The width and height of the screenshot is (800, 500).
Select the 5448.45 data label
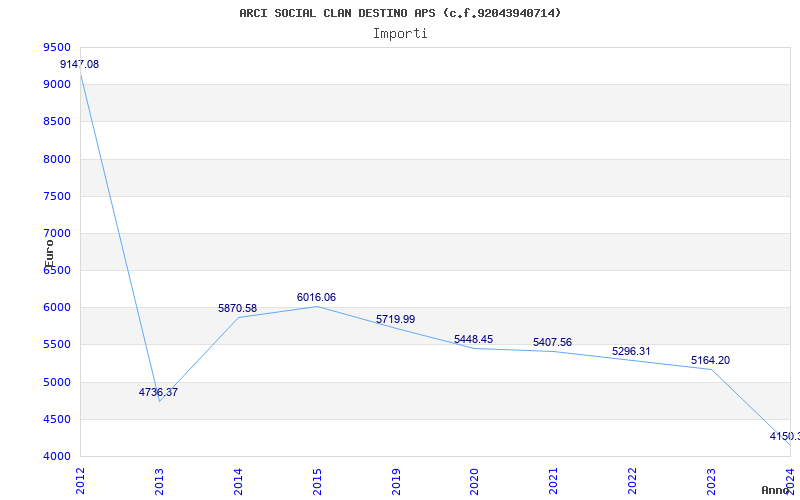click(x=473, y=339)
